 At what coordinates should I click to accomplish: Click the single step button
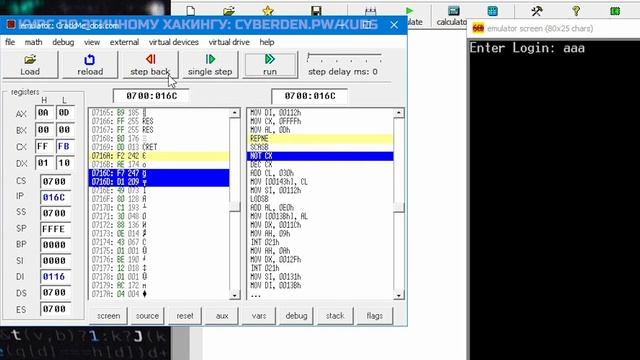210,64
